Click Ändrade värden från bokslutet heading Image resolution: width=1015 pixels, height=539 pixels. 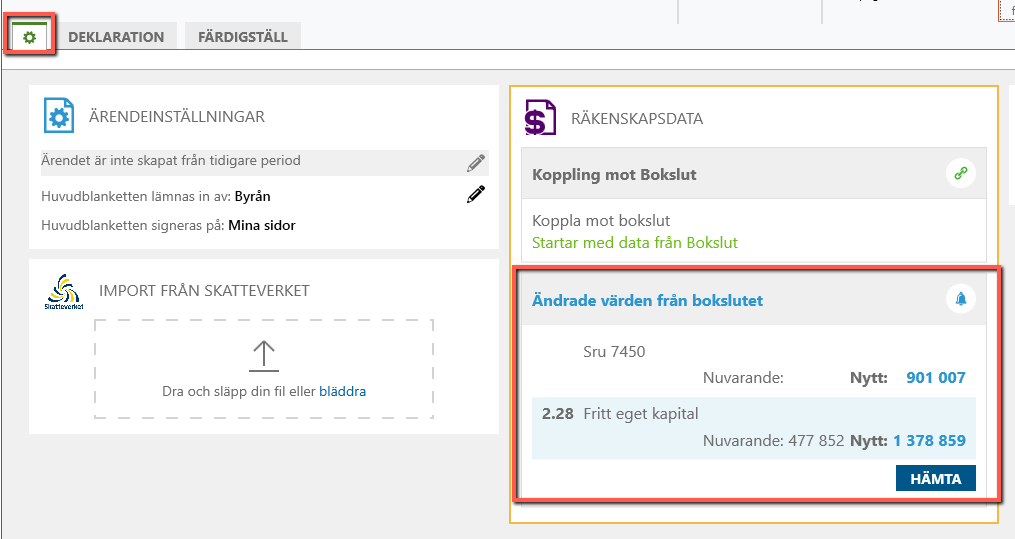(x=647, y=300)
